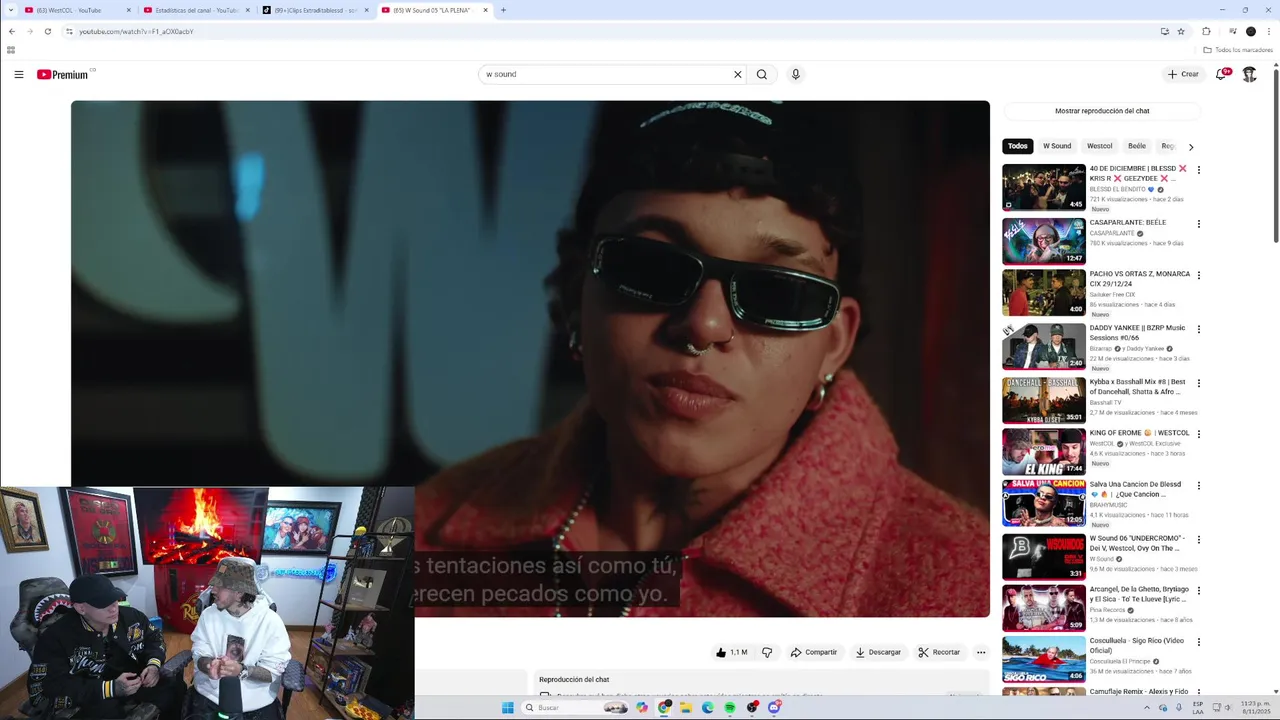
Task: Open options for CASAPARLANTE: BEÉLE video
Action: (x=1198, y=224)
